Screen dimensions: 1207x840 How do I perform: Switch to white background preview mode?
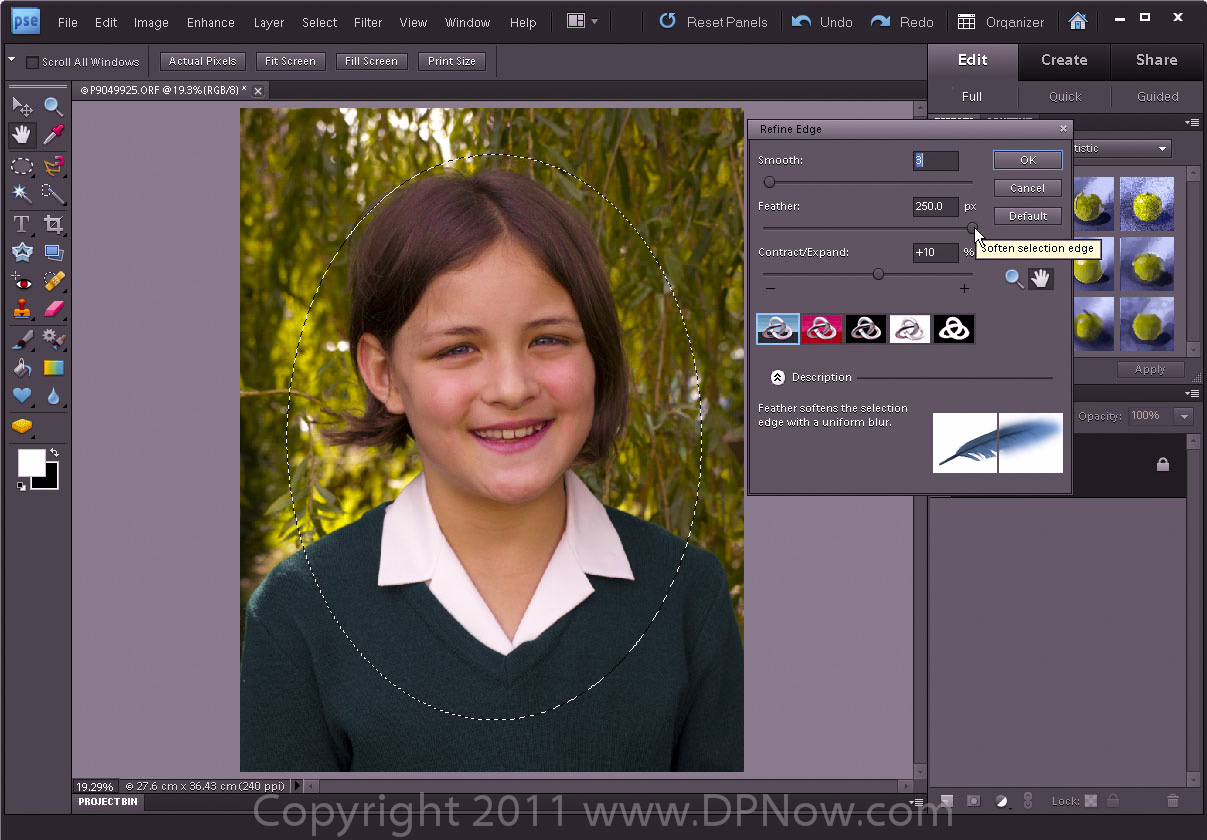click(910, 329)
